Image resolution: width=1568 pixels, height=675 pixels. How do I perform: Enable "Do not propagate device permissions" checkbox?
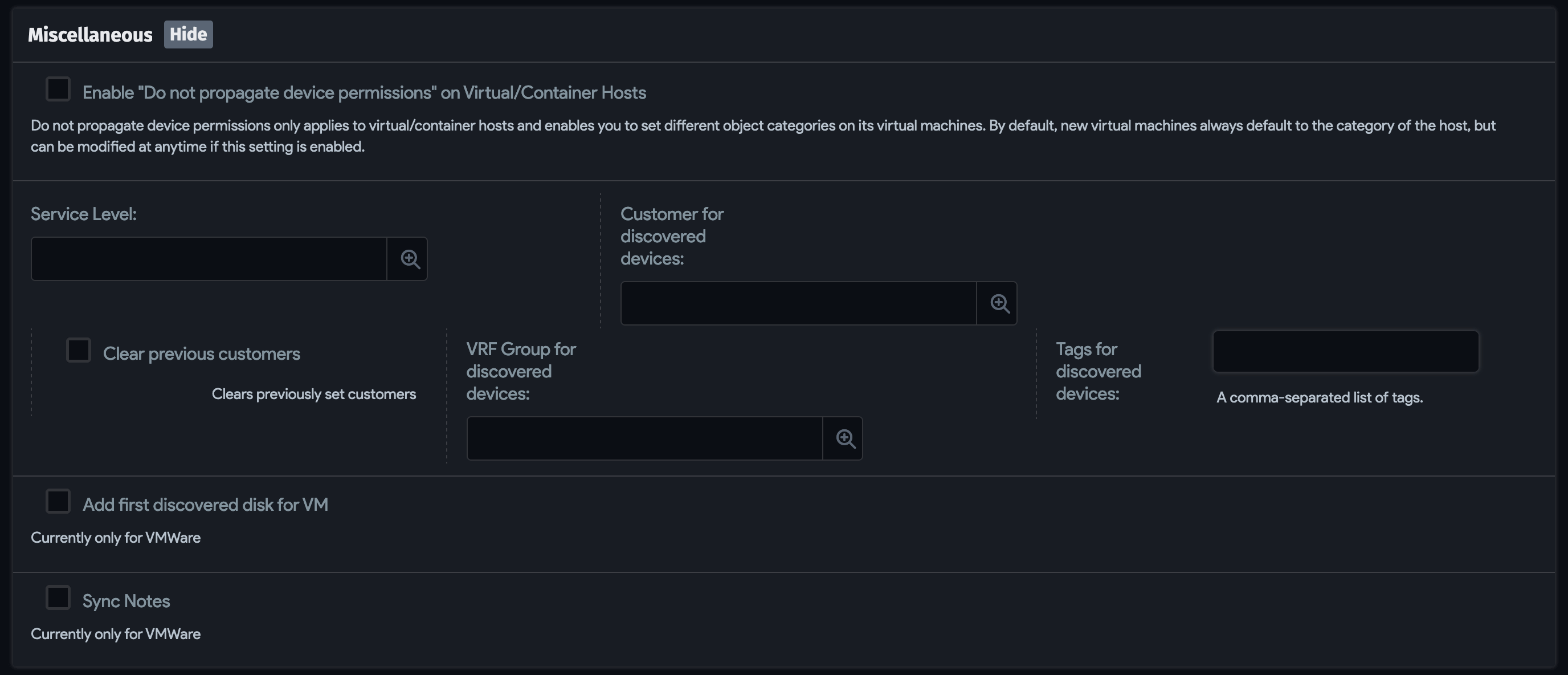tap(58, 89)
